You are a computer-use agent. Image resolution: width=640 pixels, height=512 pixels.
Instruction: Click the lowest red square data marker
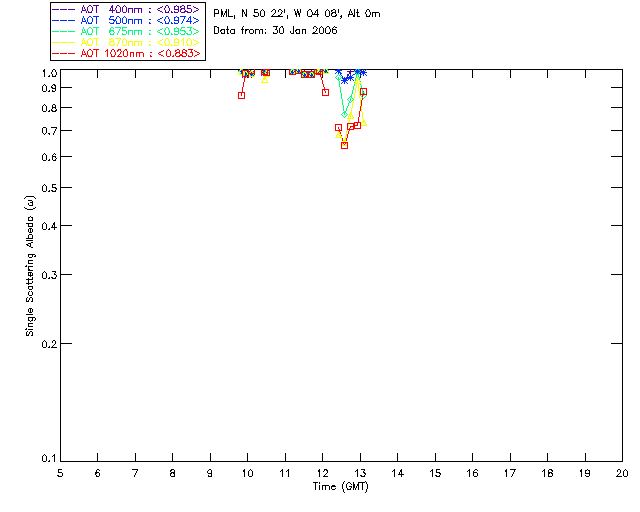pyautogui.click(x=344, y=145)
